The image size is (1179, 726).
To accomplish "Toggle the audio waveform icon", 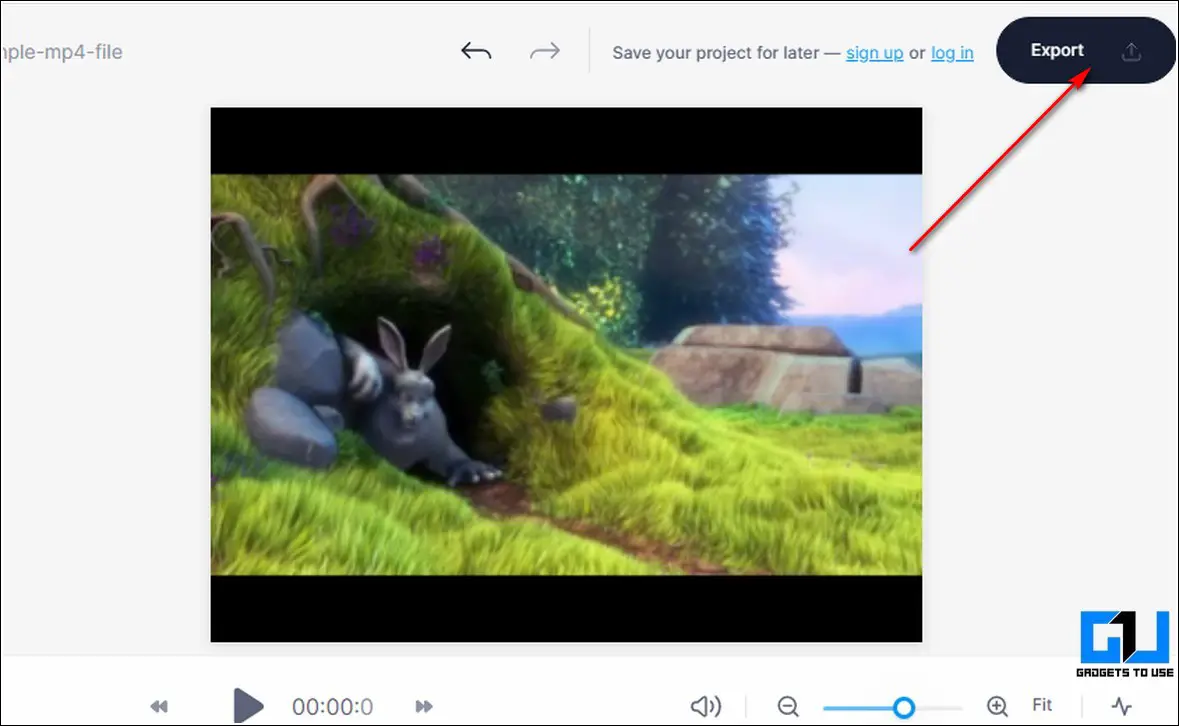I will click(x=1121, y=706).
